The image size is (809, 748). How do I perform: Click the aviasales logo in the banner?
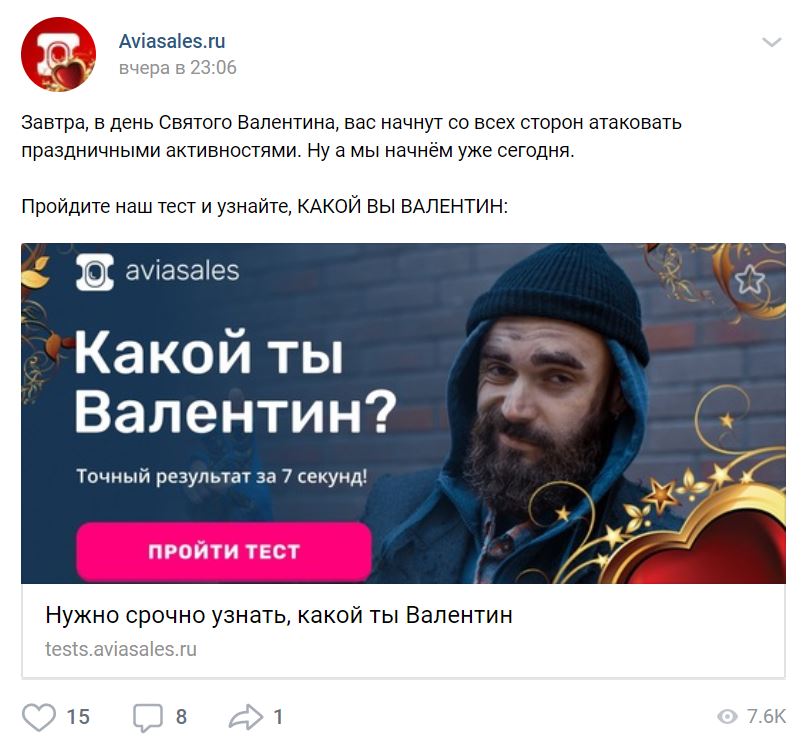coord(157,271)
